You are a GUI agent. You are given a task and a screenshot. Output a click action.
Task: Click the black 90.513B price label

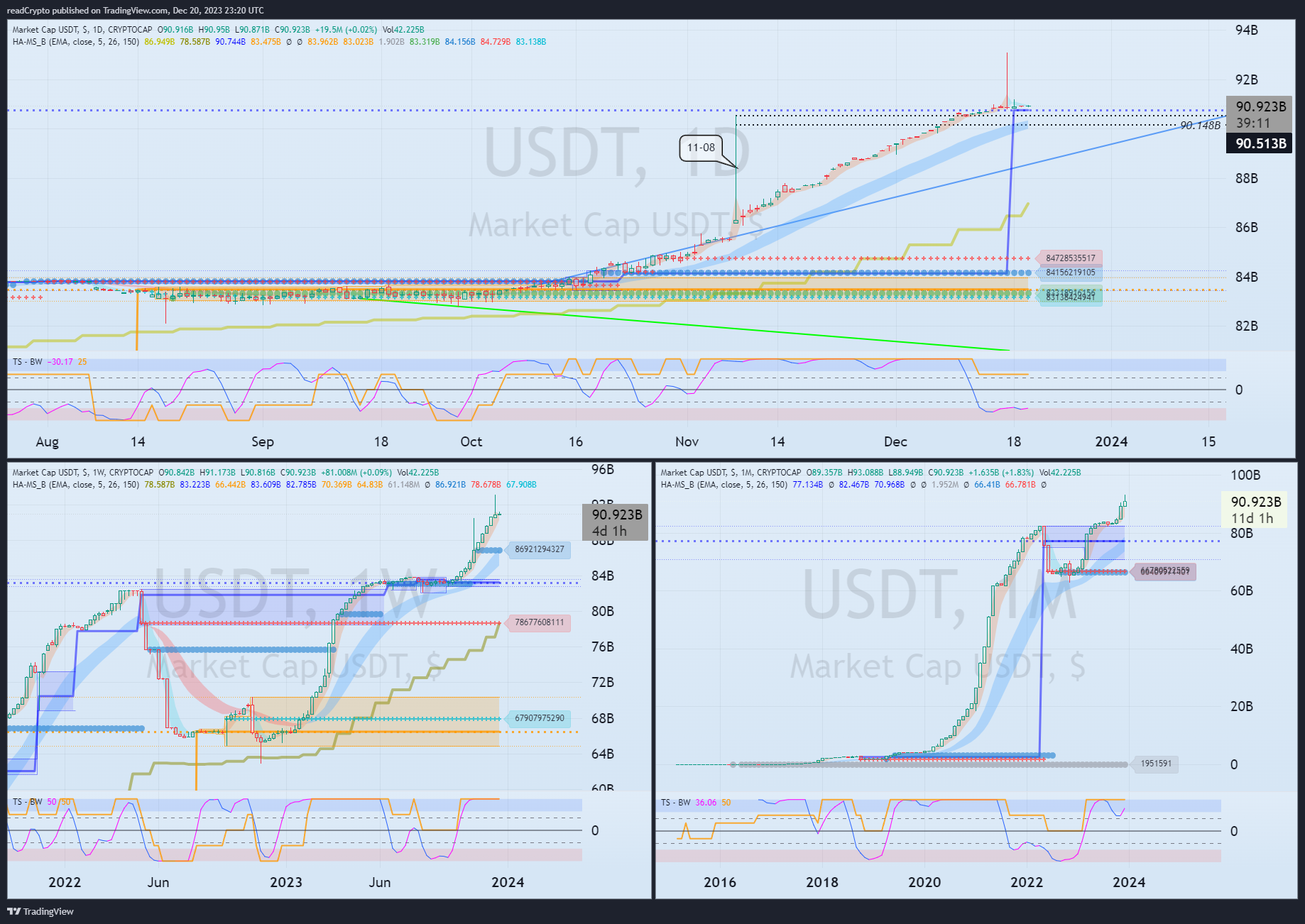click(1260, 143)
